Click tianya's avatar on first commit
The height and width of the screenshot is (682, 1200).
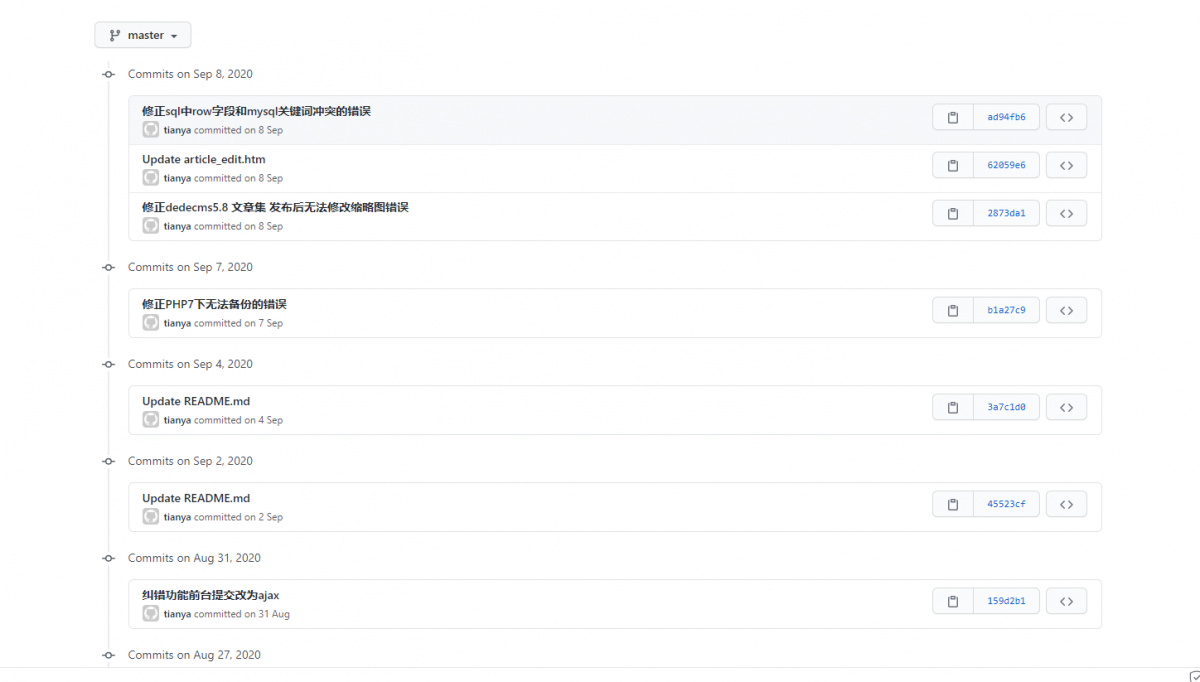tap(151, 130)
